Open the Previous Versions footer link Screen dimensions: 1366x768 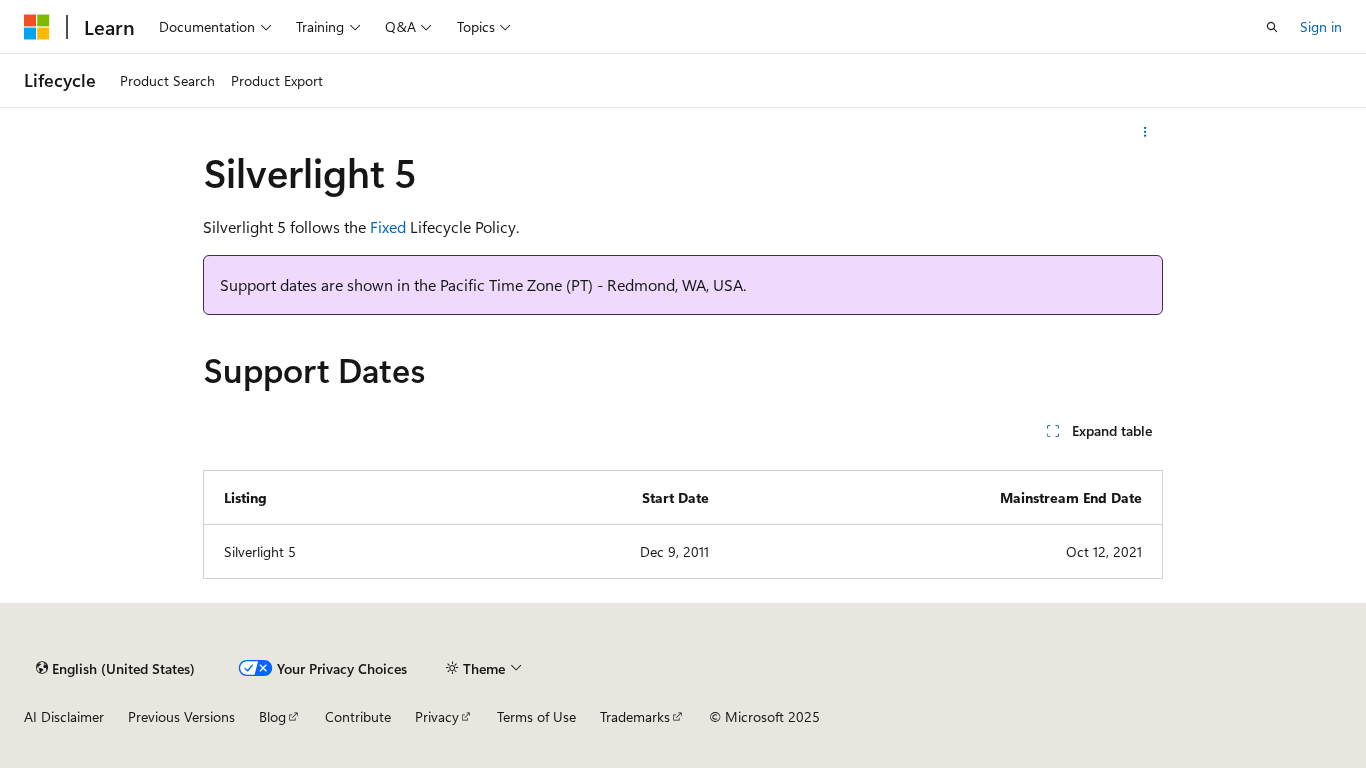click(x=181, y=717)
